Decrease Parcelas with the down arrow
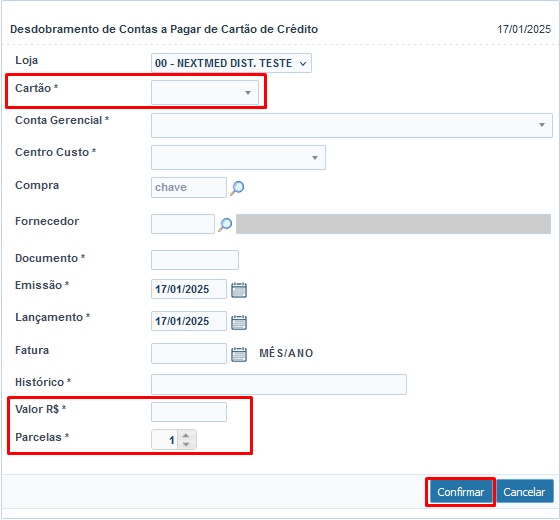Image resolution: width=560 pixels, height=520 pixels. (x=186, y=444)
